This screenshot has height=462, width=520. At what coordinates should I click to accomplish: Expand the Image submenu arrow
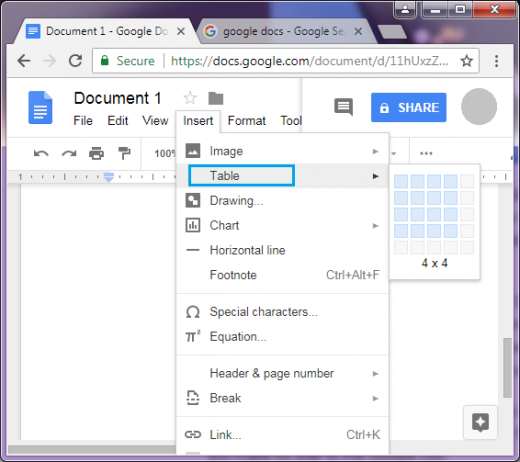pos(375,151)
